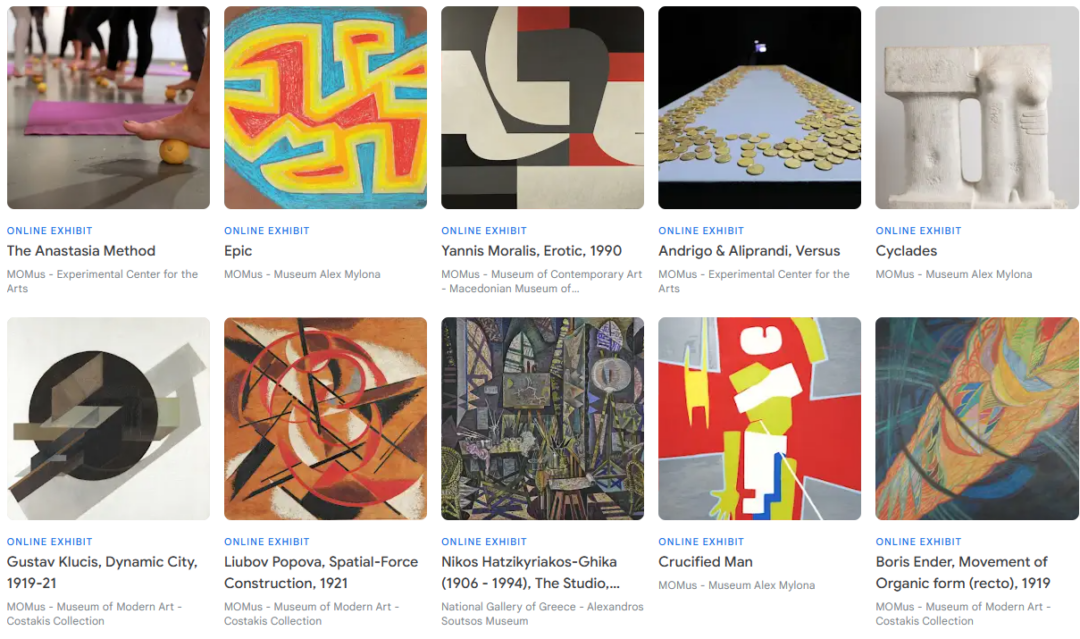This screenshot has height=639, width=1080.
Task: Open Boris Ender, Movement of Organic form image
Action: tap(977, 419)
